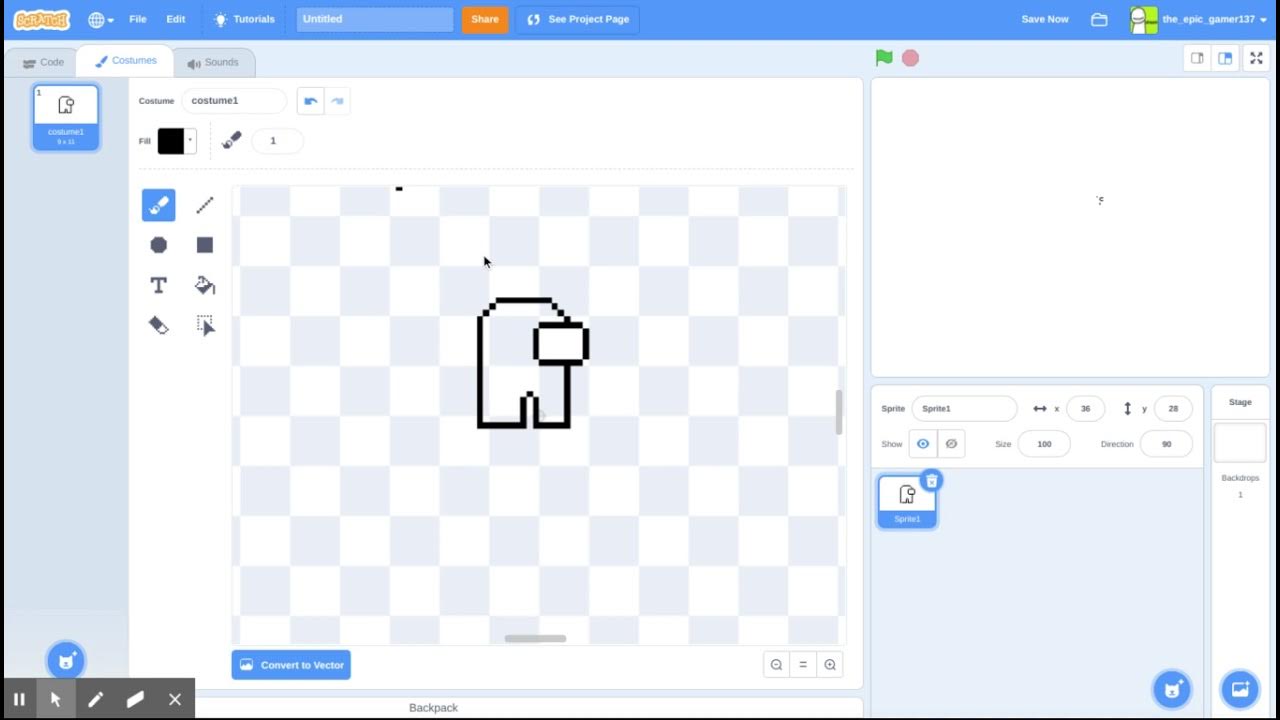Select the recorder pen annotation tool
Screen dimensions: 1280x720
click(96, 699)
